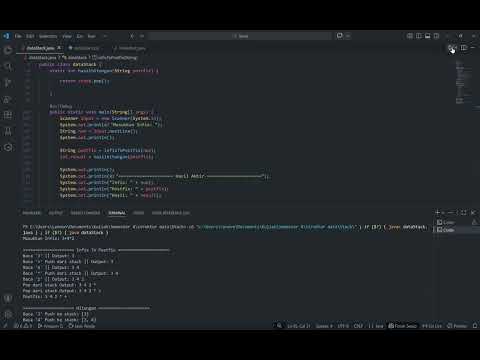Select the second Code terminal in list
480x360 pixels.
pos(457,230)
